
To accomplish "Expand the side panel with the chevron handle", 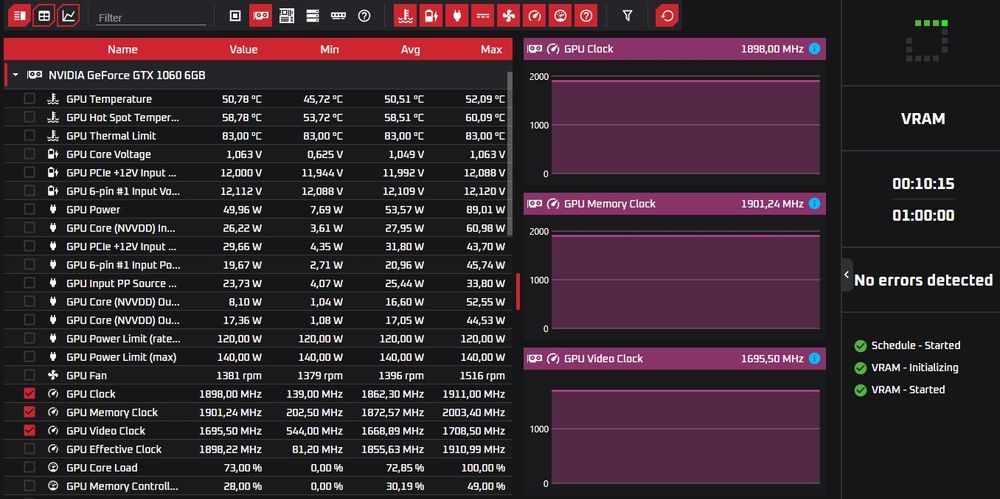I will (x=847, y=275).
